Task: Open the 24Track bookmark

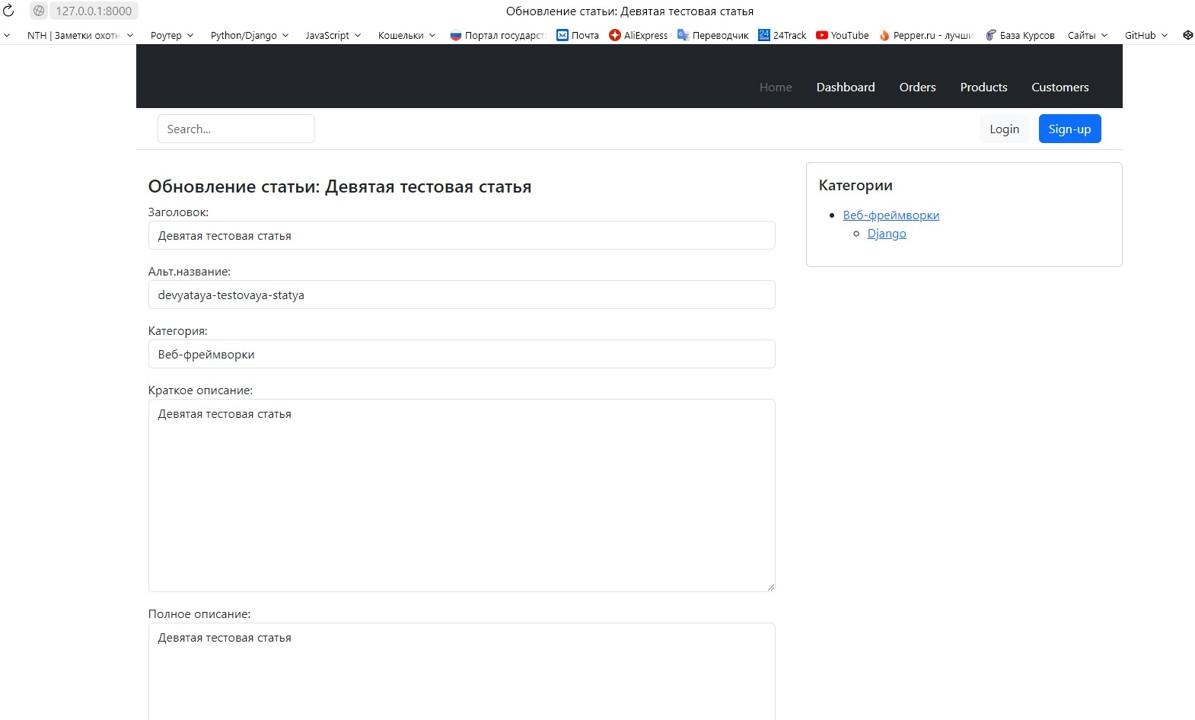Action: [x=782, y=35]
